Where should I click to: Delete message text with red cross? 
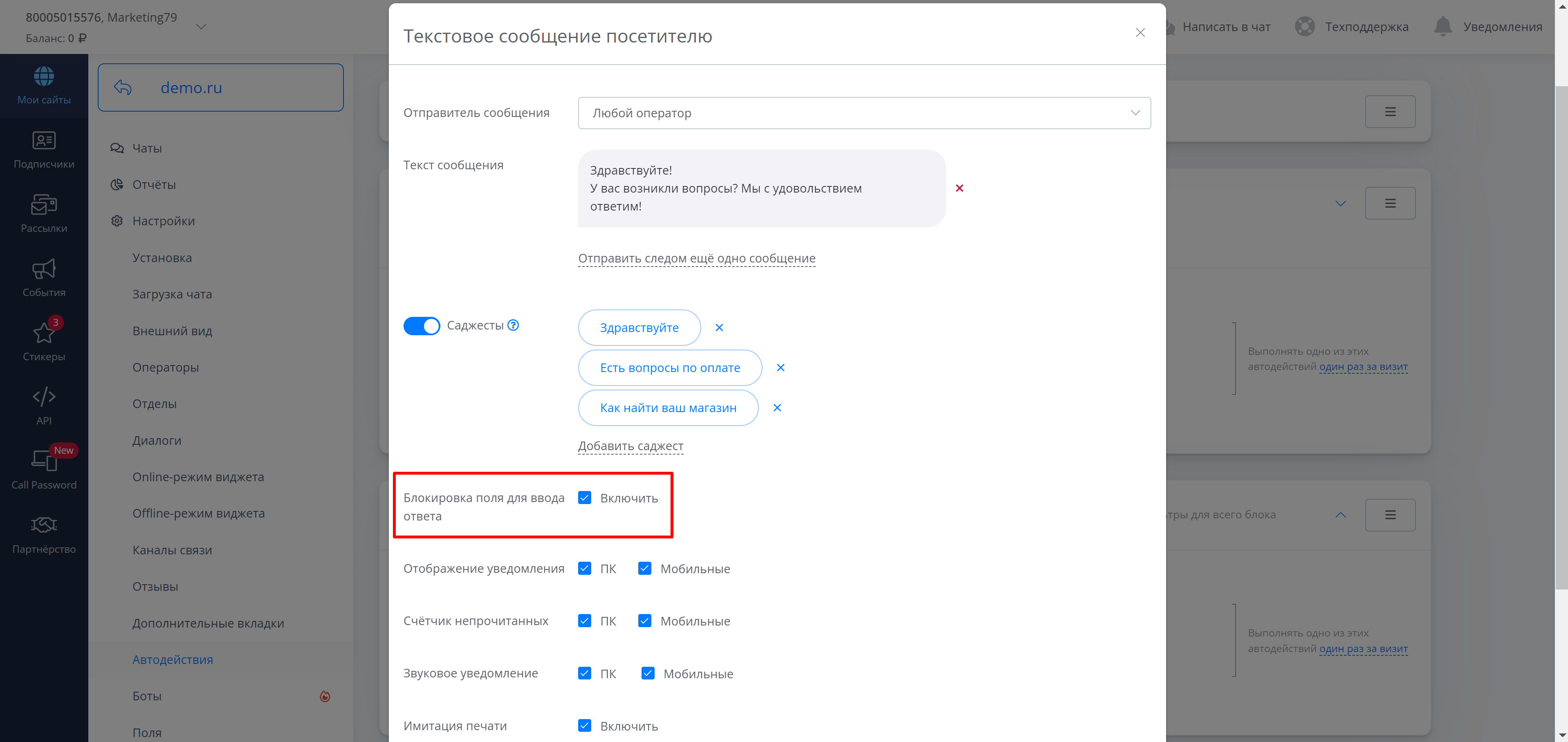[x=959, y=188]
